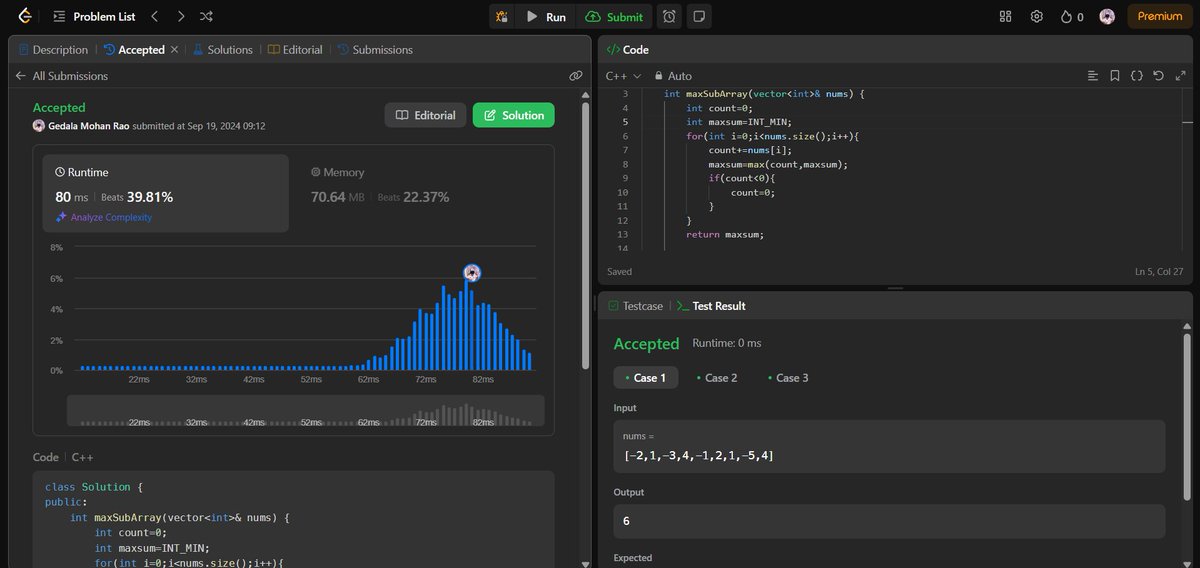Open the notes sticky icon
This screenshot has height=568, width=1200.
pos(699,17)
